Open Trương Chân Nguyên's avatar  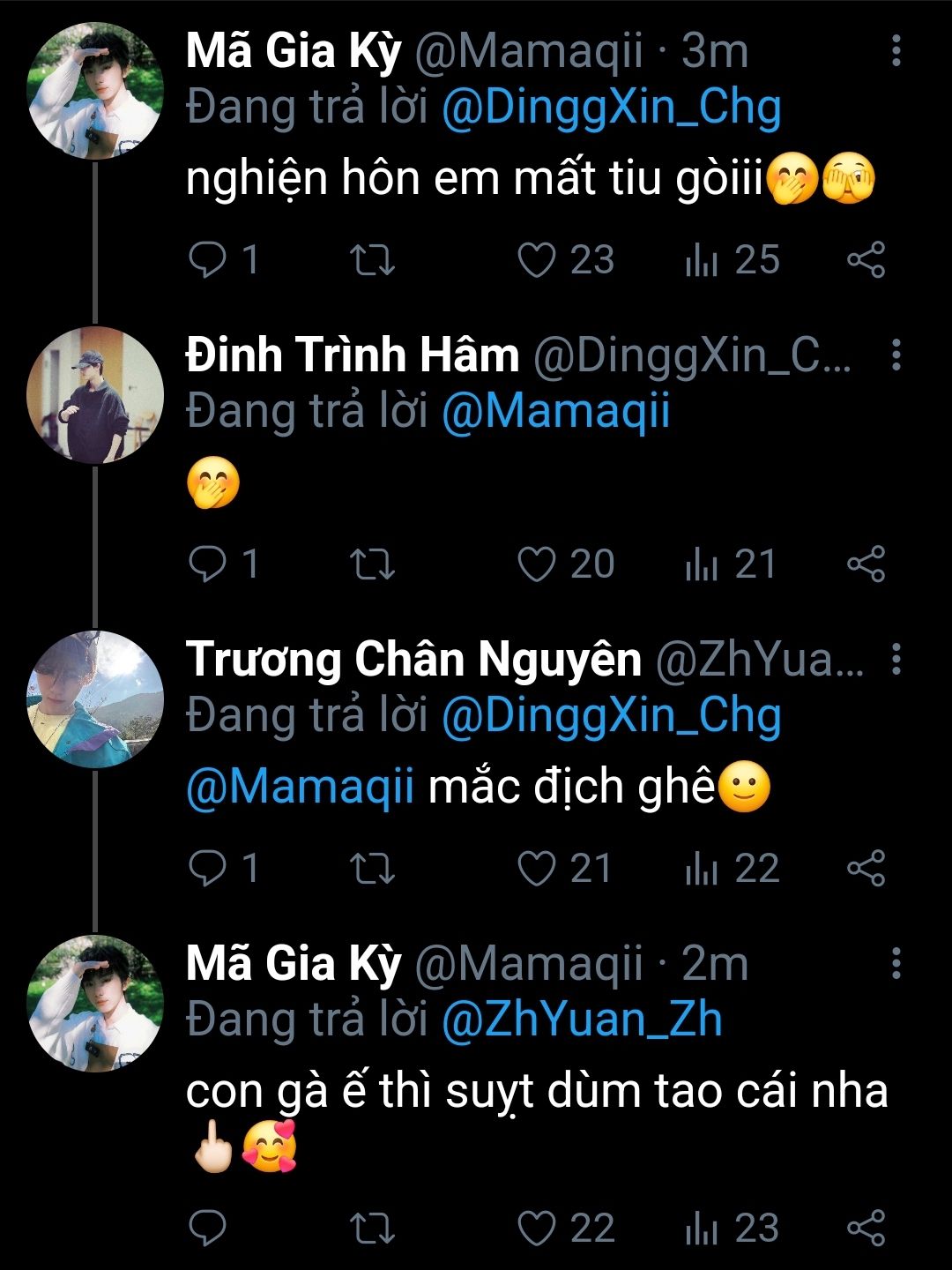(x=95, y=698)
